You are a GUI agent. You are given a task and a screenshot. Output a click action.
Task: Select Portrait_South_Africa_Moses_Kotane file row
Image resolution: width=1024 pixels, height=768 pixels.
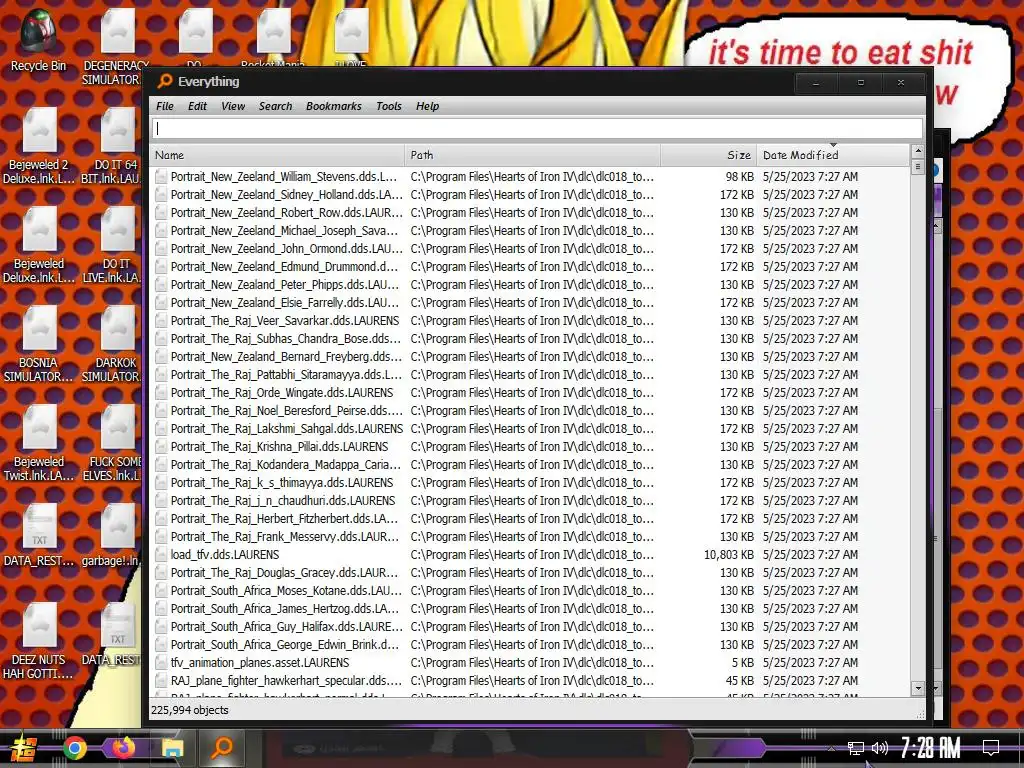(x=530, y=590)
